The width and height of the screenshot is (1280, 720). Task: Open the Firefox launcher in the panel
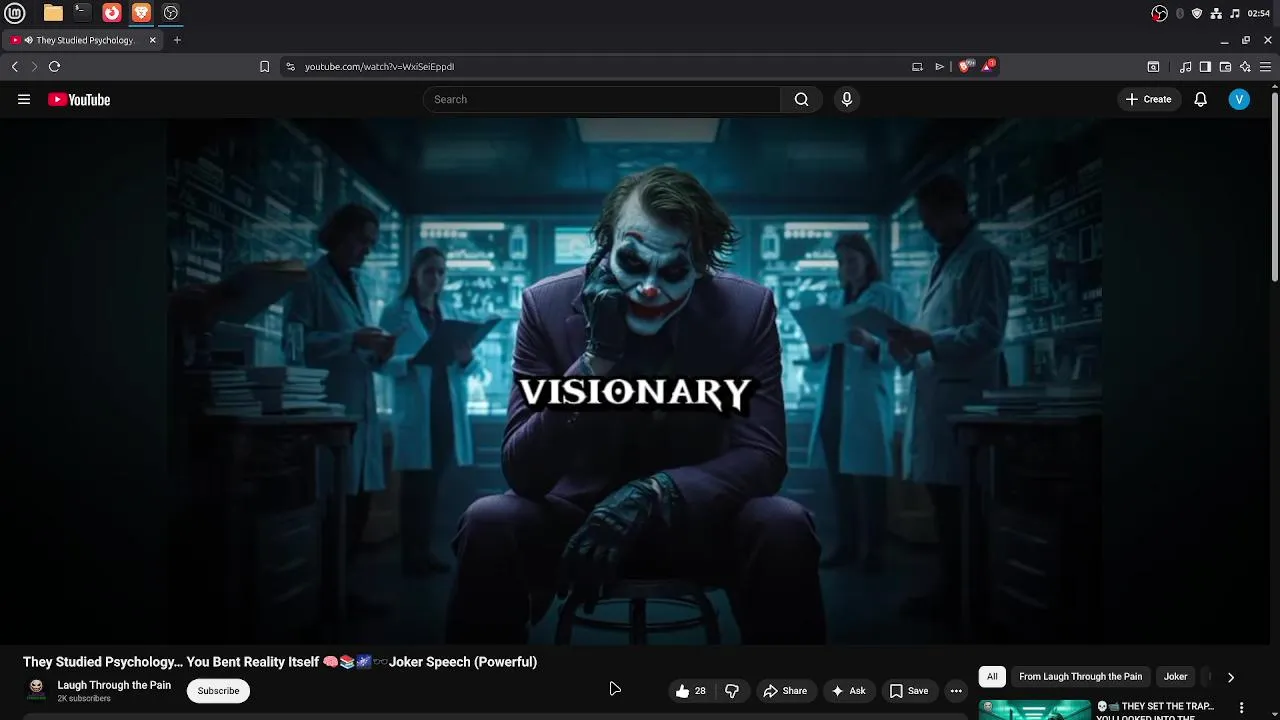[x=112, y=13]
